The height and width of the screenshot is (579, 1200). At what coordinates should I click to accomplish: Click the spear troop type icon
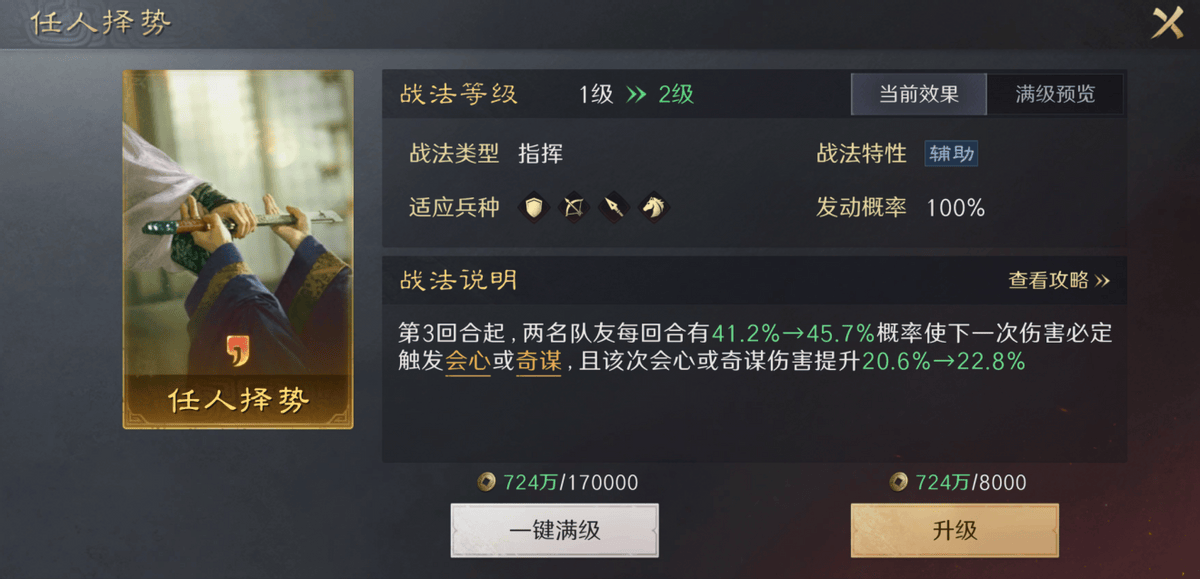pos(613,207)
